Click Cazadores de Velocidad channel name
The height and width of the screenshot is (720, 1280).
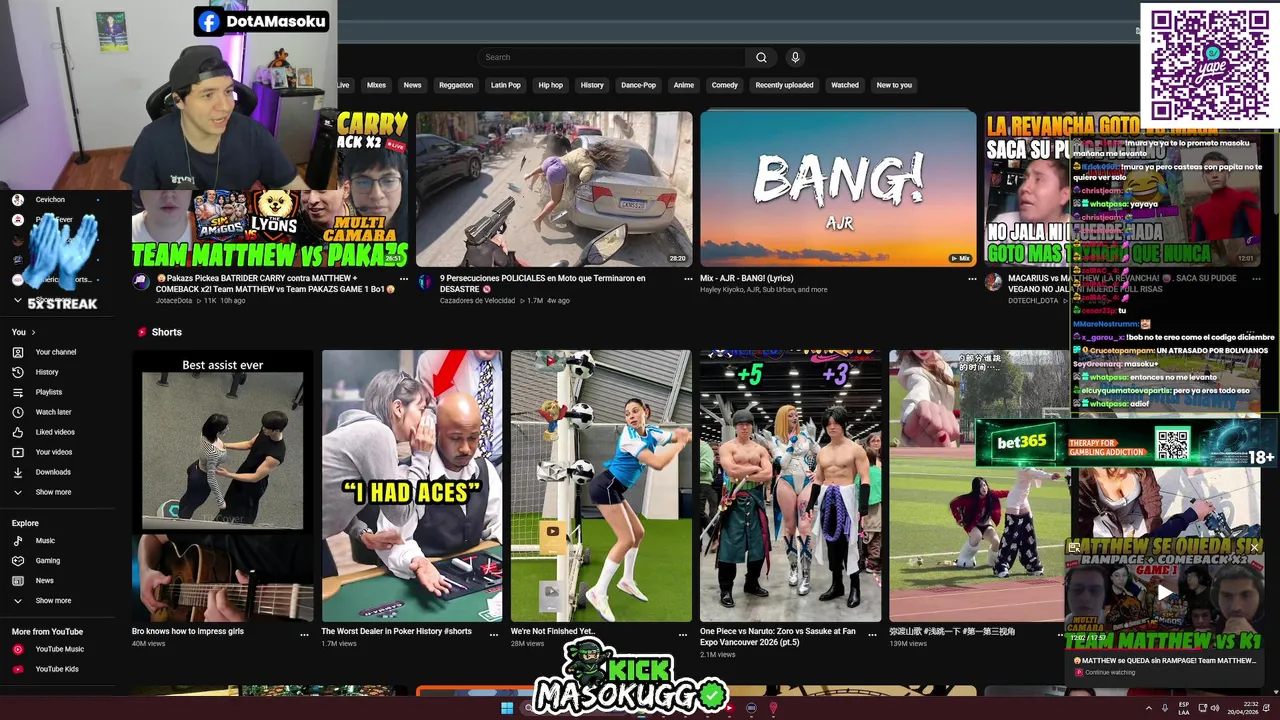click(x=478, y=301)
